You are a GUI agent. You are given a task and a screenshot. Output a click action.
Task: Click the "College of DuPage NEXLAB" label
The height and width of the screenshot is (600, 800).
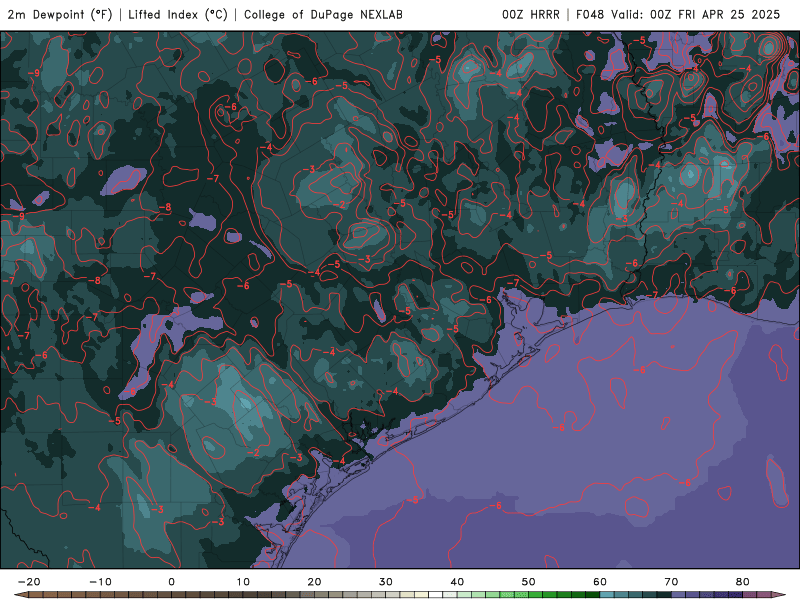323,15
